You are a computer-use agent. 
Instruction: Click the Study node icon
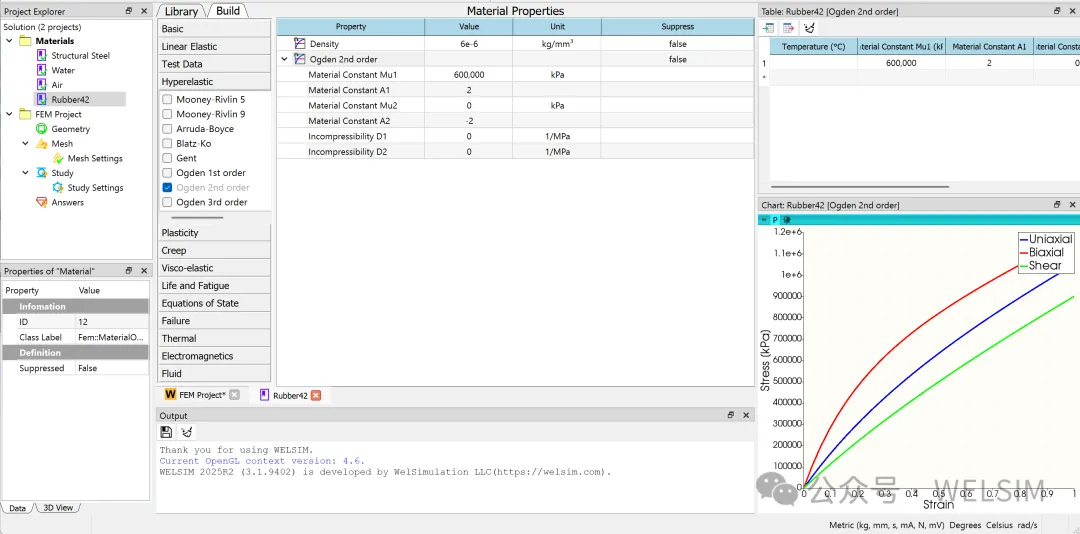pos(41,173)
